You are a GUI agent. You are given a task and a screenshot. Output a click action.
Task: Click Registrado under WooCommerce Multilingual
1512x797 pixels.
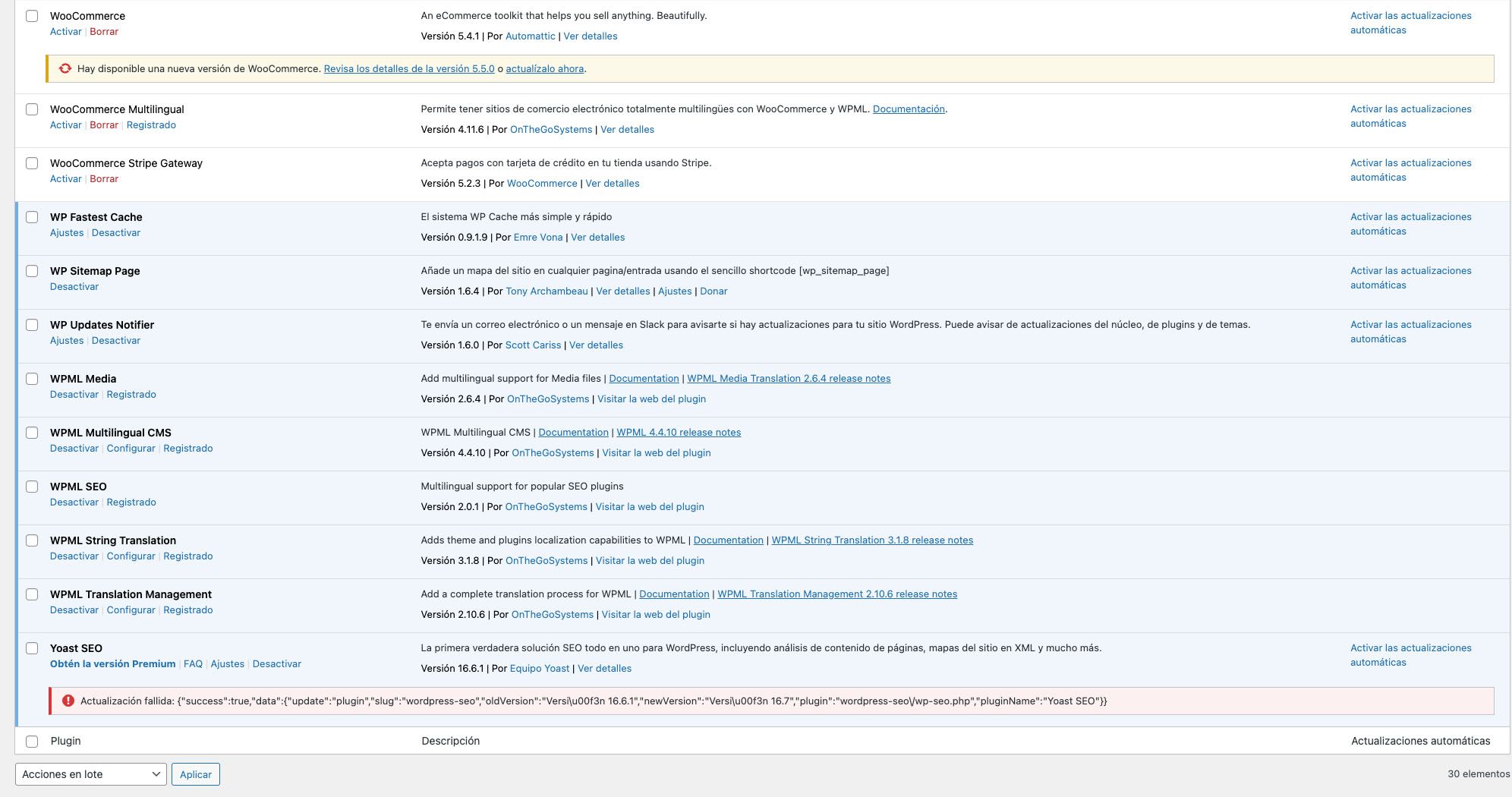click(x=151, y=124)
